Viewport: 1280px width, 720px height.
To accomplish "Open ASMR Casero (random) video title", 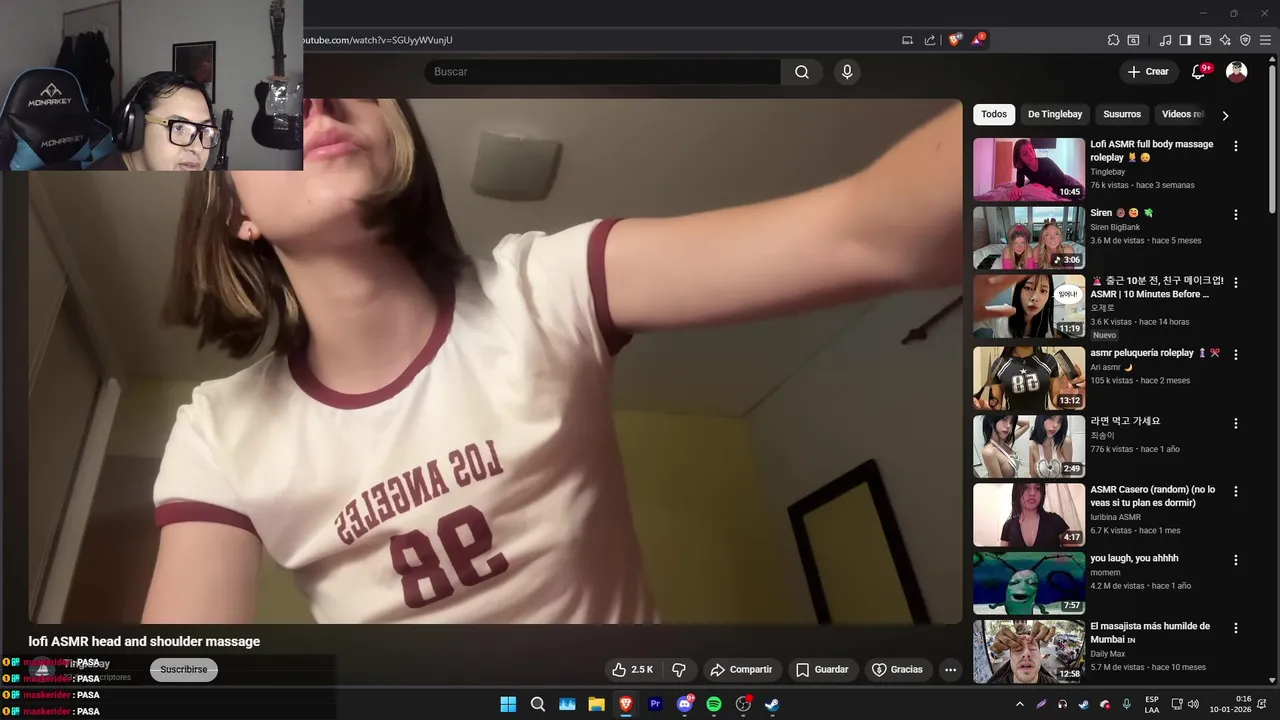I will pyautogui.click(x=1152, y=496).
